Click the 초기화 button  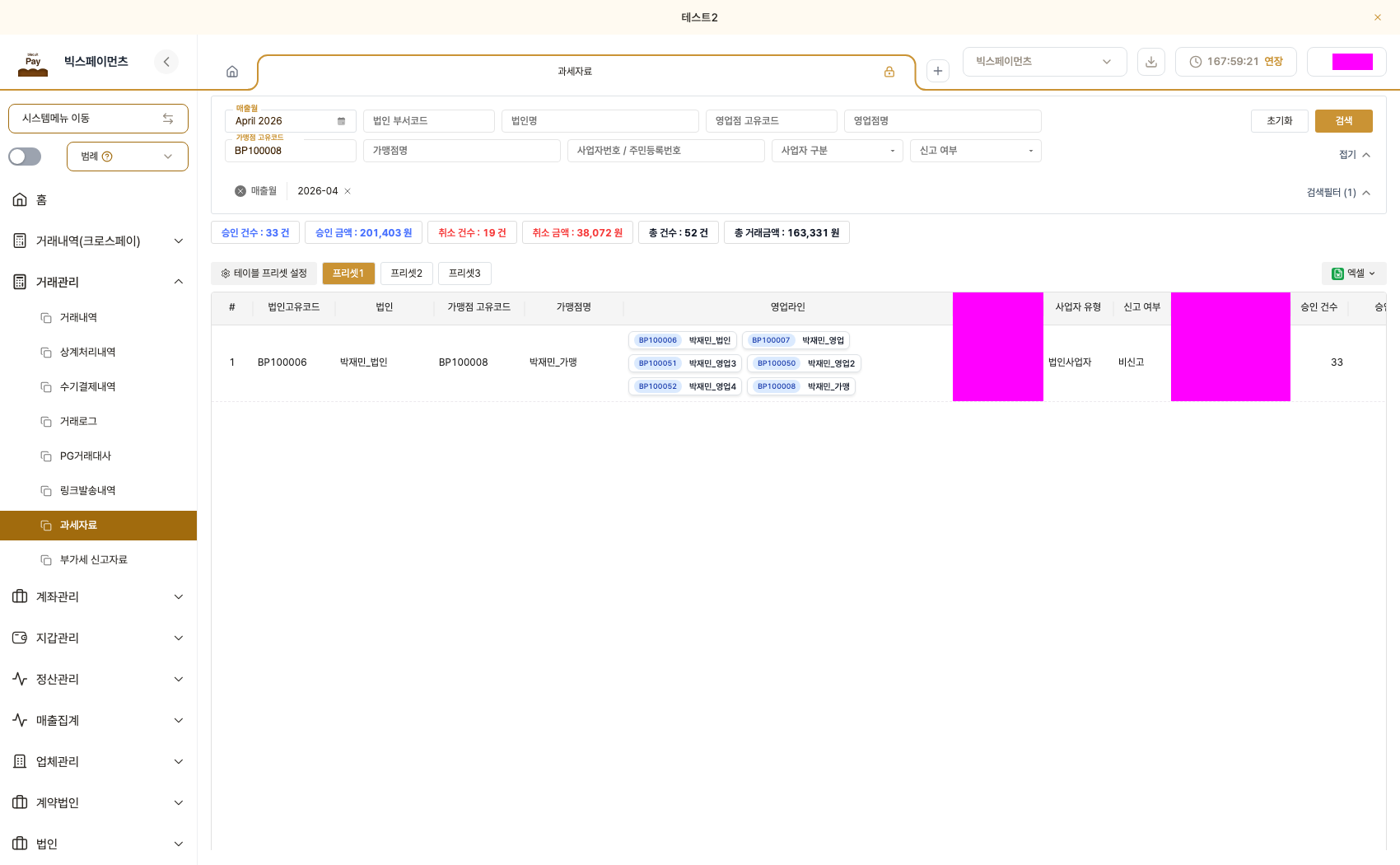click(x=1280, y=121)
